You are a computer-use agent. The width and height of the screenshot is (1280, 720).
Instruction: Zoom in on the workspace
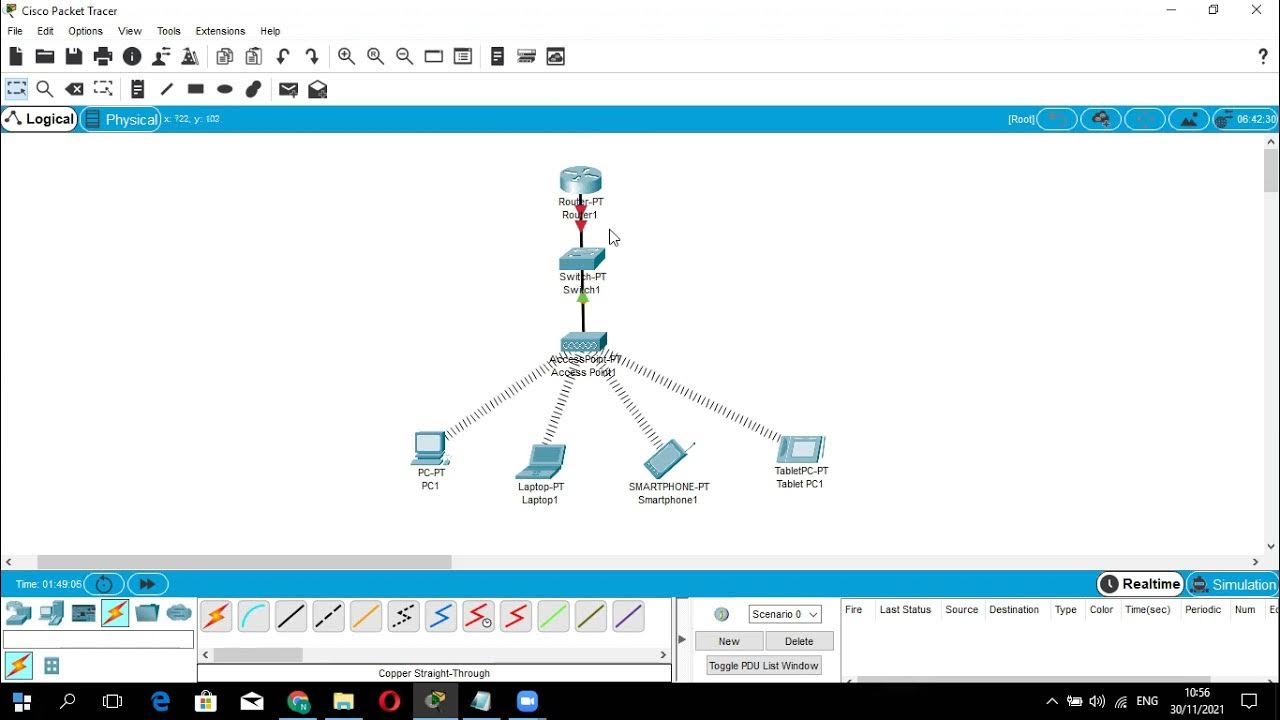346,57
